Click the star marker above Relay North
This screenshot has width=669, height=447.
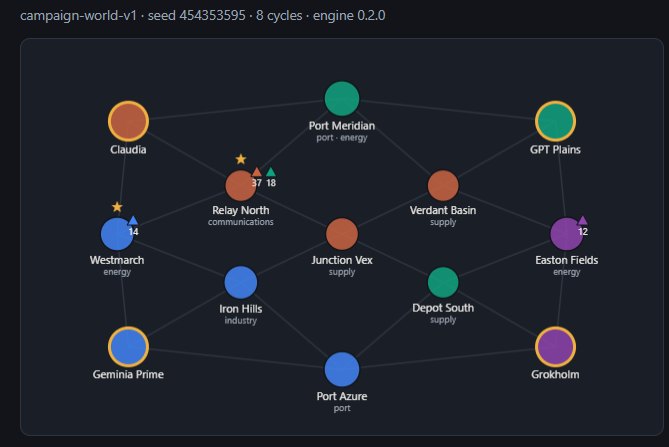point(241,159)
